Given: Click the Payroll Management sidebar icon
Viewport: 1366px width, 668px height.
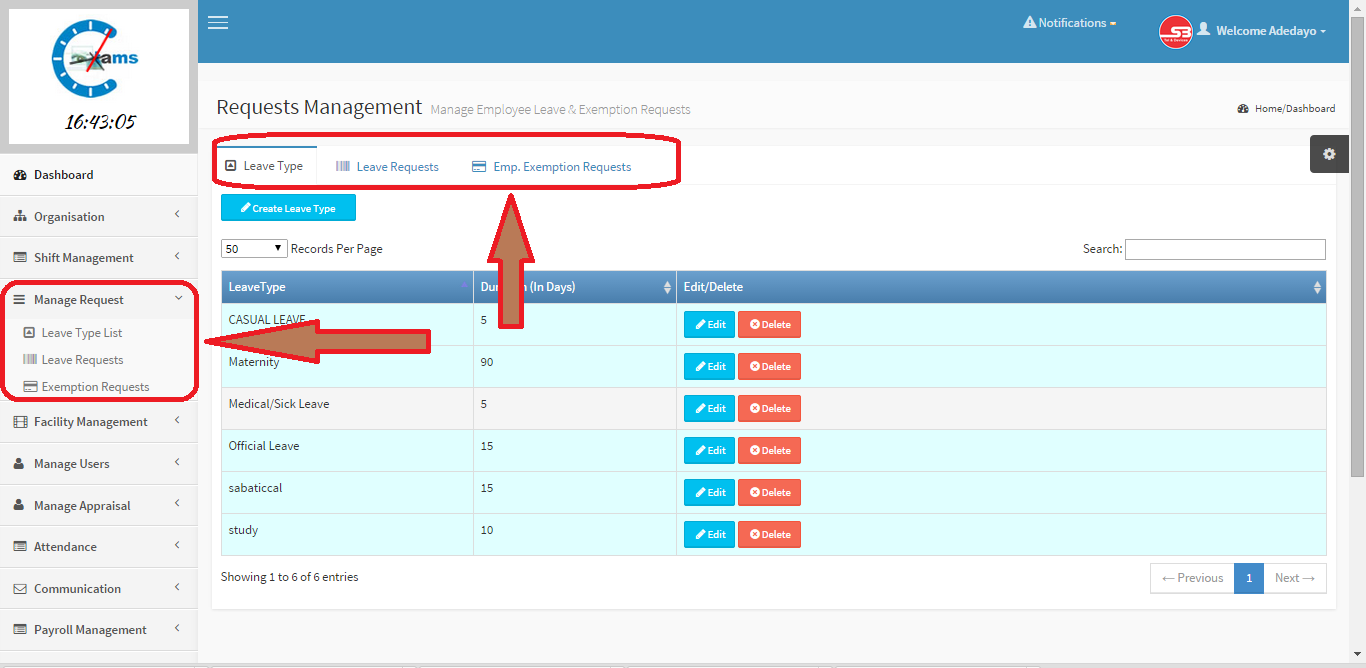Looking at the screenshot, I should coord(20,630).
